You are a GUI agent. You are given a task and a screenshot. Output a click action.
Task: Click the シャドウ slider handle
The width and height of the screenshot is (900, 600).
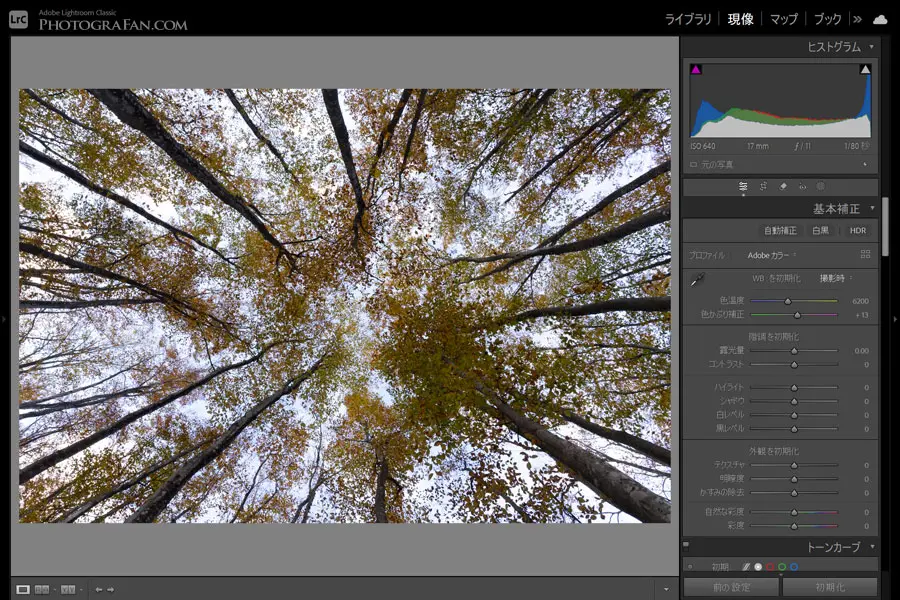[794, 401]
